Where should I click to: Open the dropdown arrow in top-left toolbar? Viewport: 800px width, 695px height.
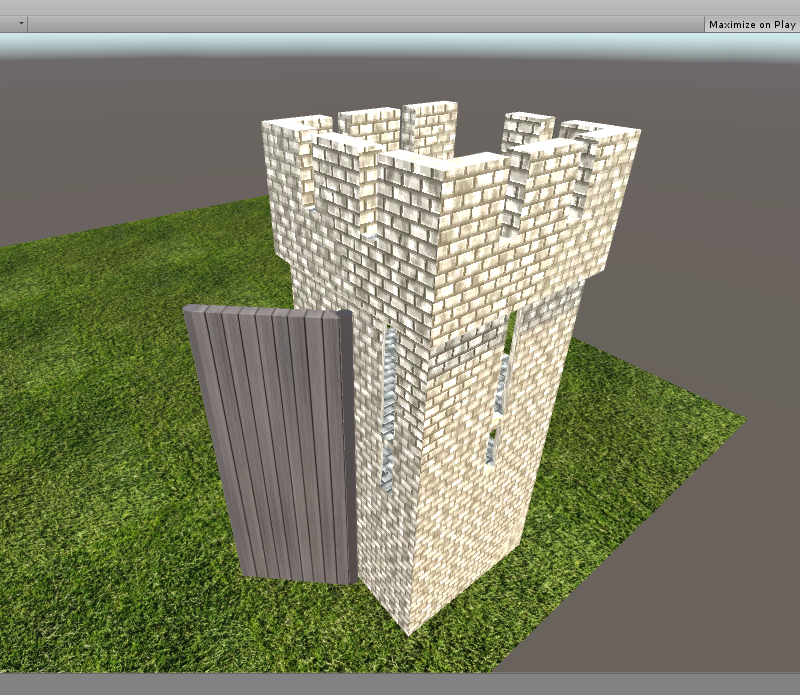coord(21,23)
